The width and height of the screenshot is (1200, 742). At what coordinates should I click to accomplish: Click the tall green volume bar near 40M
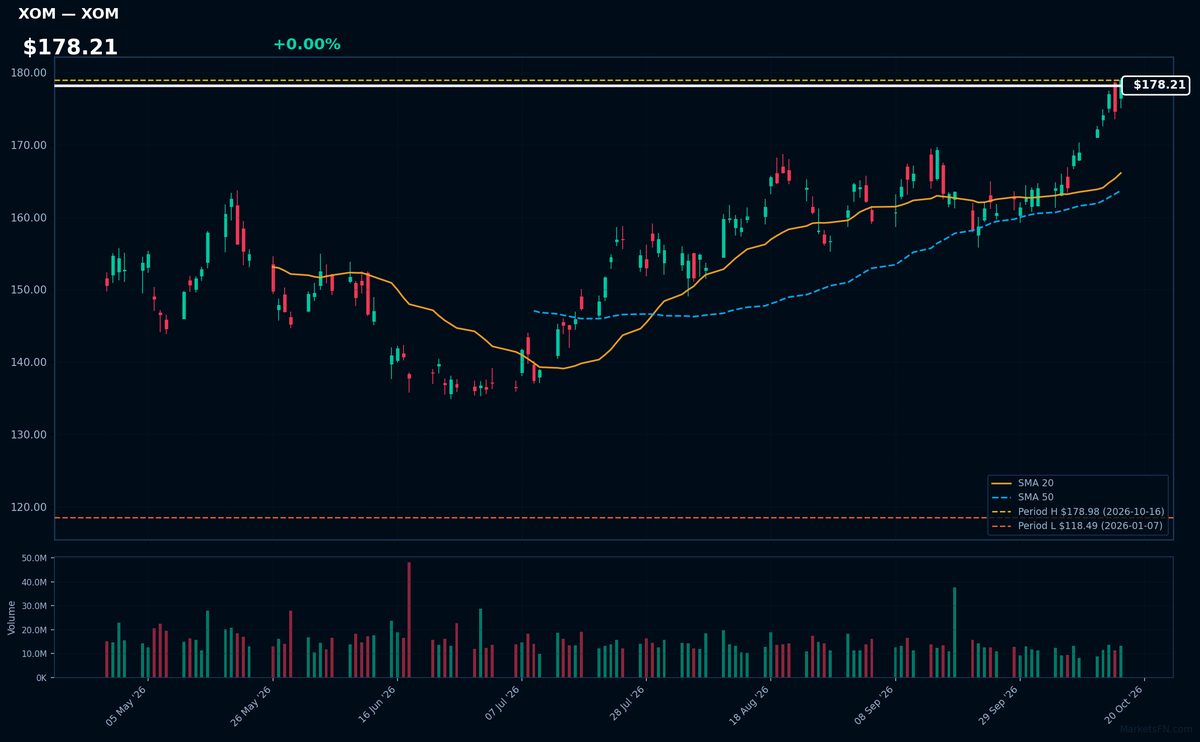pyautogui.click(x=954, y=633)
